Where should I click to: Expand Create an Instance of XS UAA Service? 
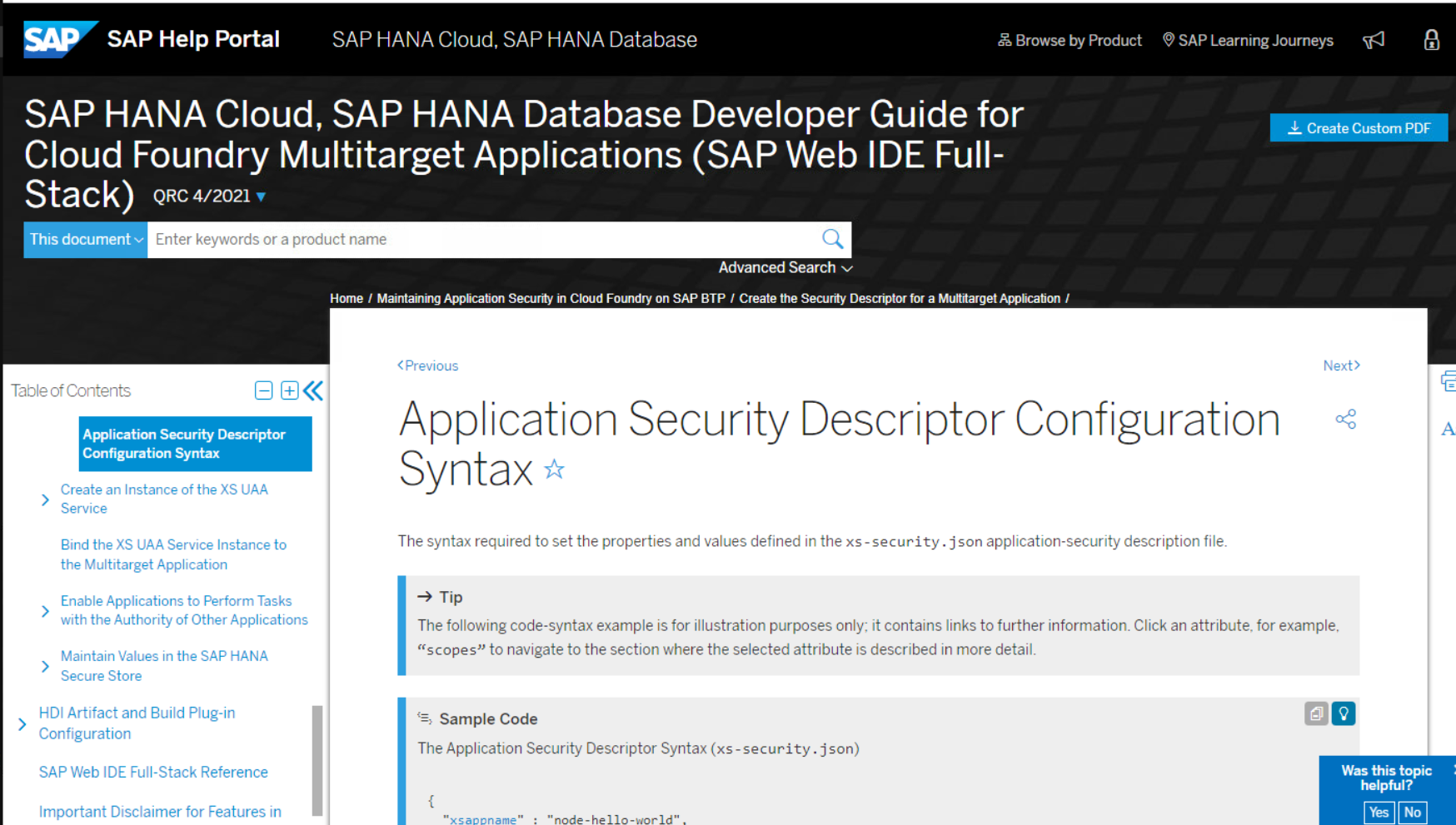pyautogui.click(x=45, y=499)
